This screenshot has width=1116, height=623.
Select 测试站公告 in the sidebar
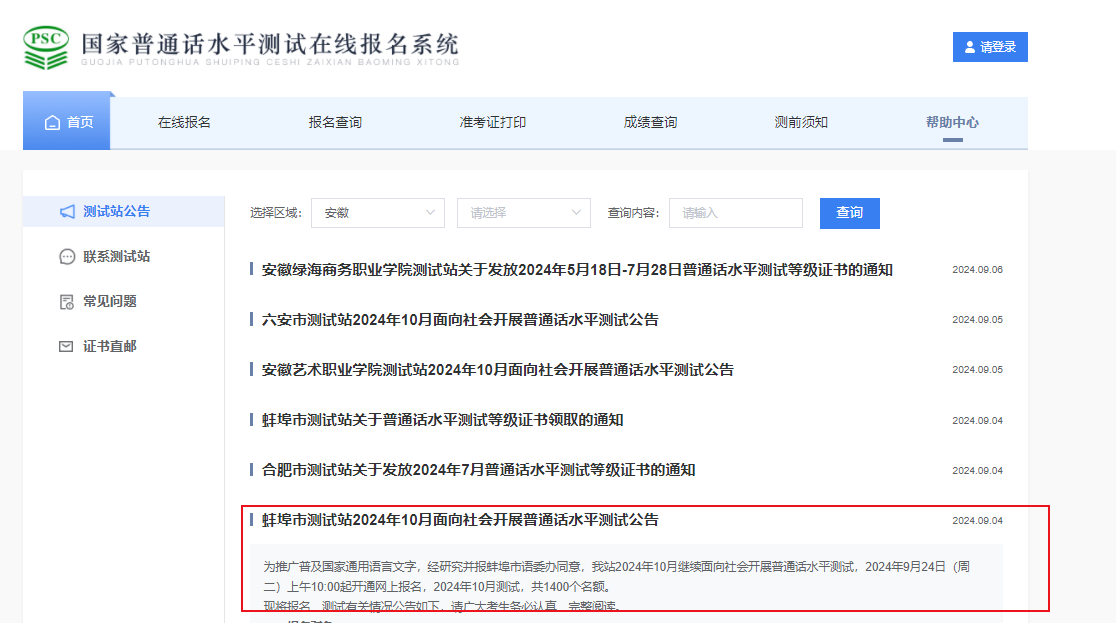click(124, 211)
